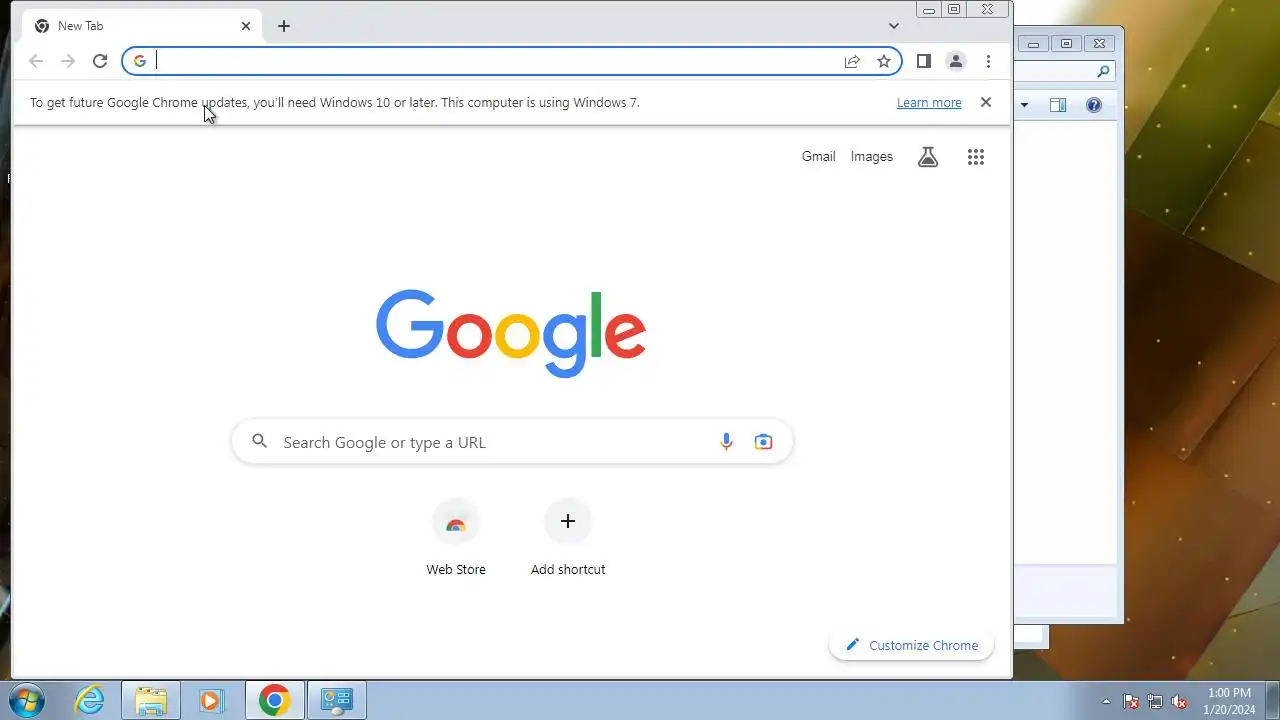Screen dimensions: 1280x720
Task: Open the Chrome three-dot menu
Action: pos(988,61)
